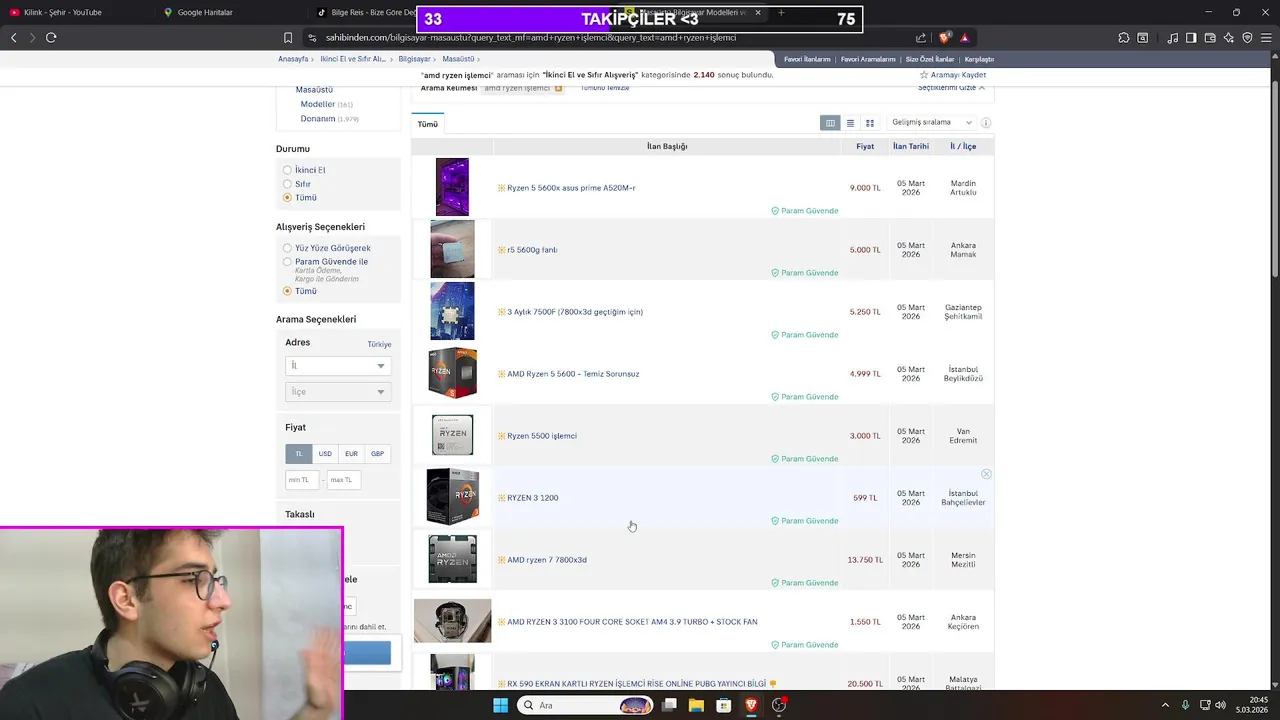Click the max TL price field
Screen dimensions: 1280x720
point(343,480)
